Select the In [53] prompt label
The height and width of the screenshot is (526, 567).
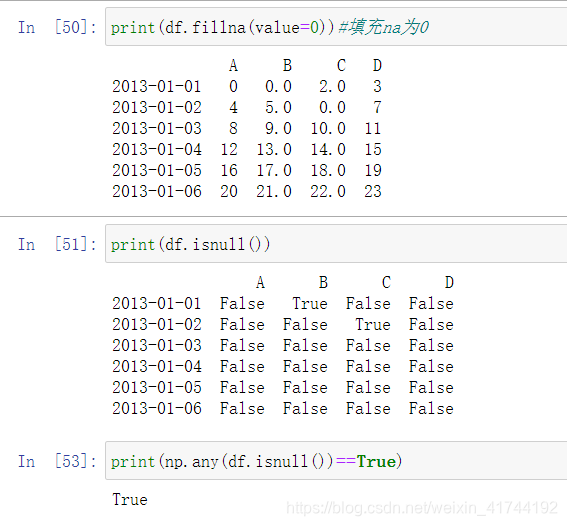click(x=57, y=461)
